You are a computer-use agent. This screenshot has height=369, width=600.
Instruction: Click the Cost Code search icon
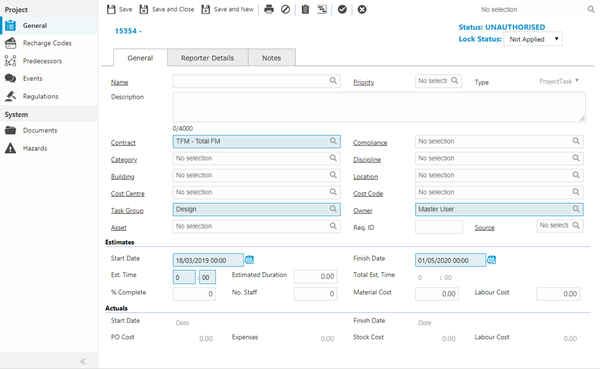tap(576, 192)
